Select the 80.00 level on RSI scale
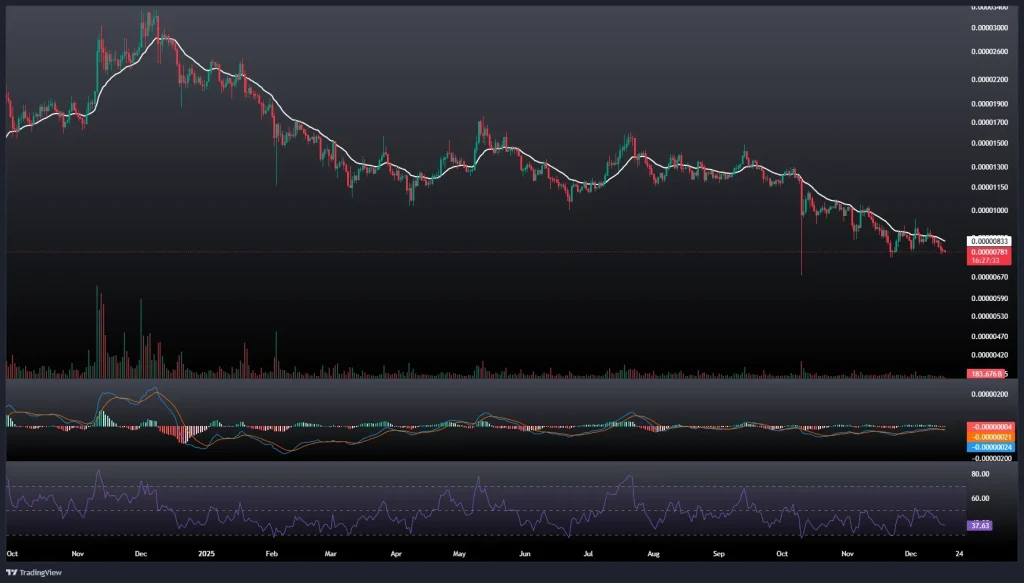 pos(979,474)
